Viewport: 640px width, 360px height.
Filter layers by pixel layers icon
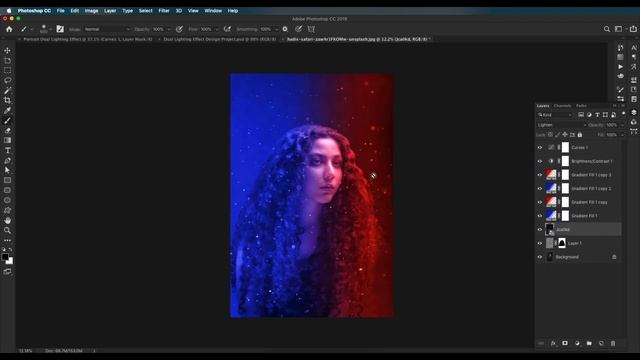click(581, 115)
